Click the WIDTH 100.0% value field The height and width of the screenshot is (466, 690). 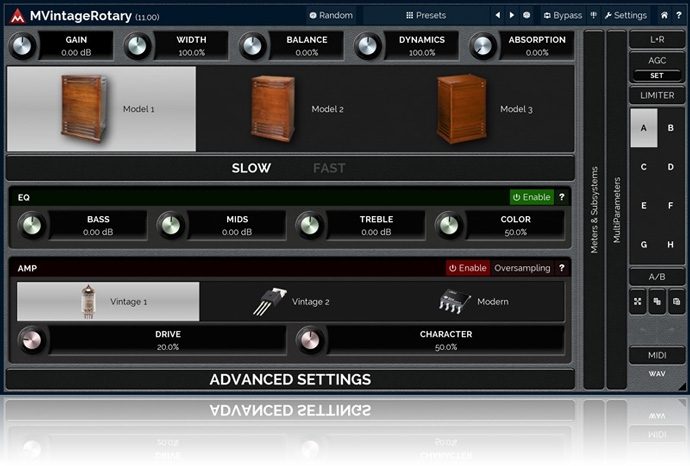click(191, 46)
